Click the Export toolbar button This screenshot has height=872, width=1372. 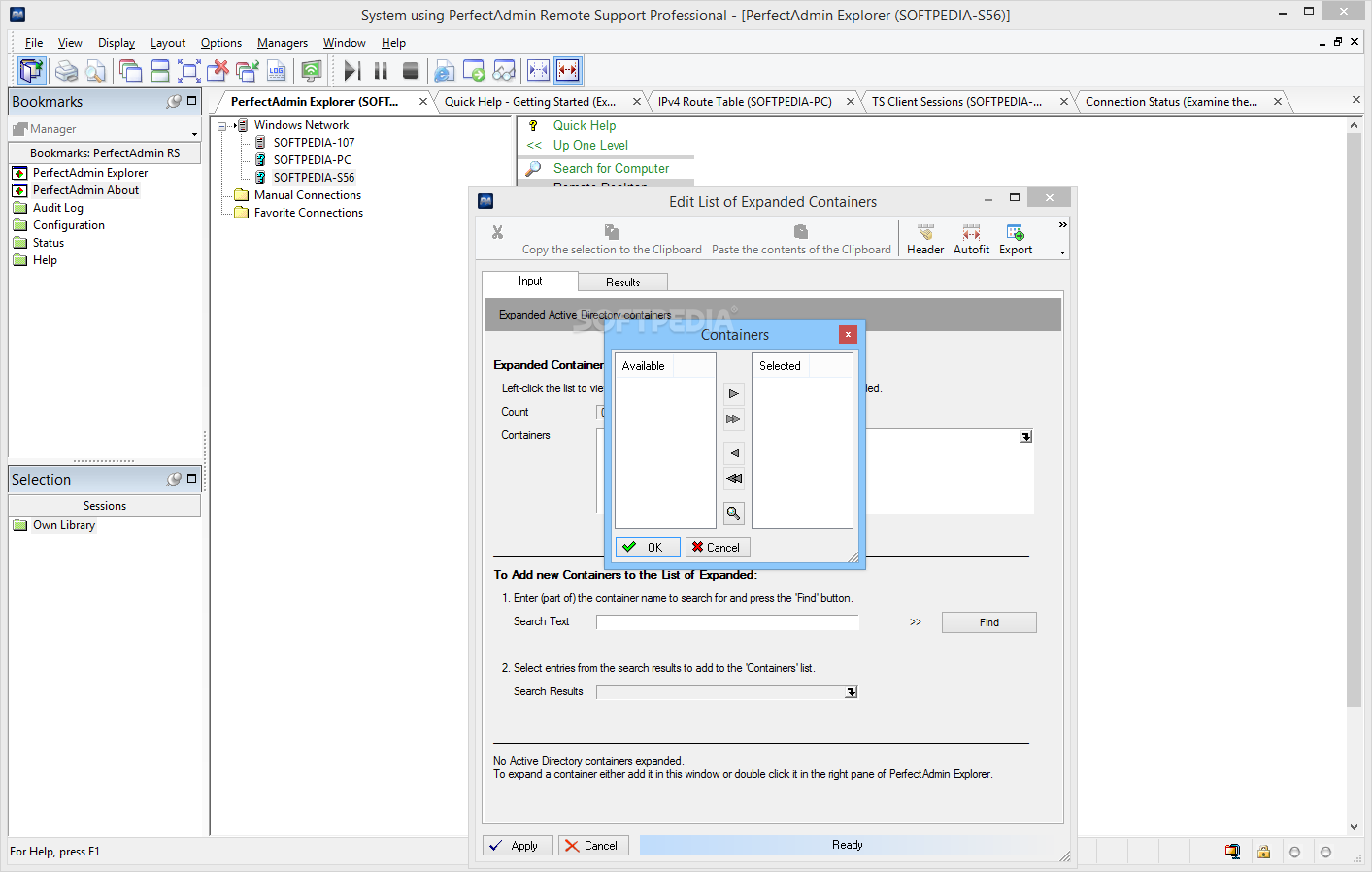1016,240
